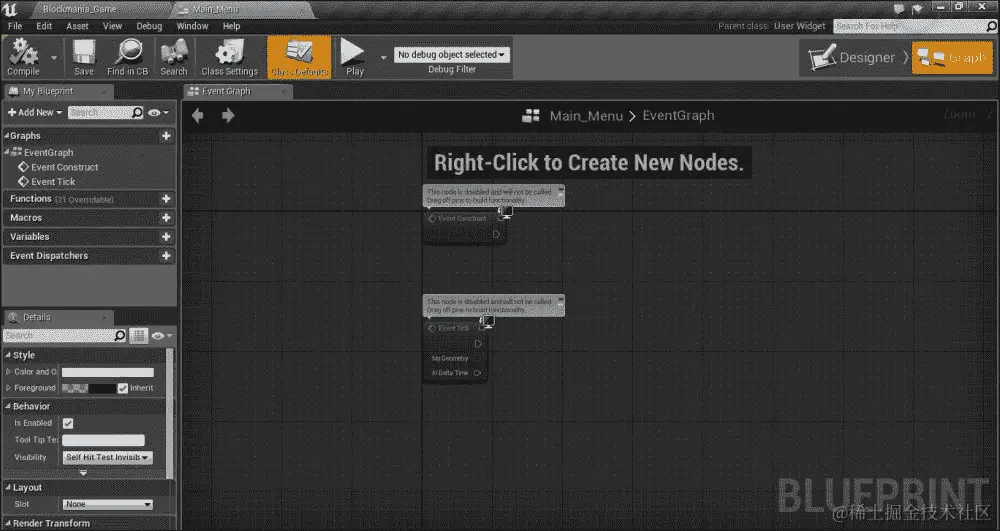This screenshot has width=1000, height=531.
Task: Uncheck the Foreground Inherit checkbox
Action: coord(122,388)
